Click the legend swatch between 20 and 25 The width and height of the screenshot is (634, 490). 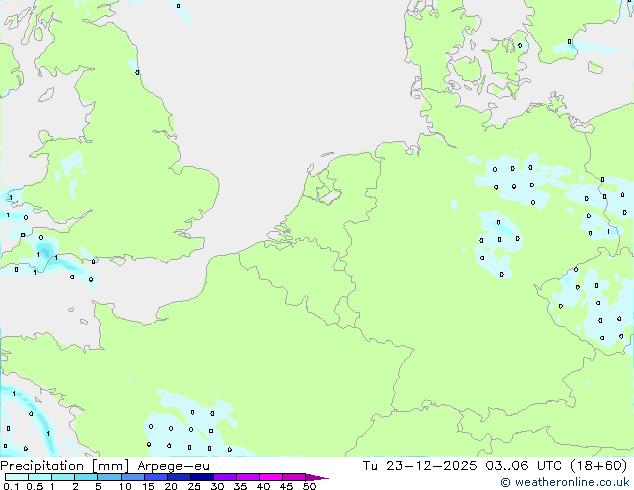(178, 477)
